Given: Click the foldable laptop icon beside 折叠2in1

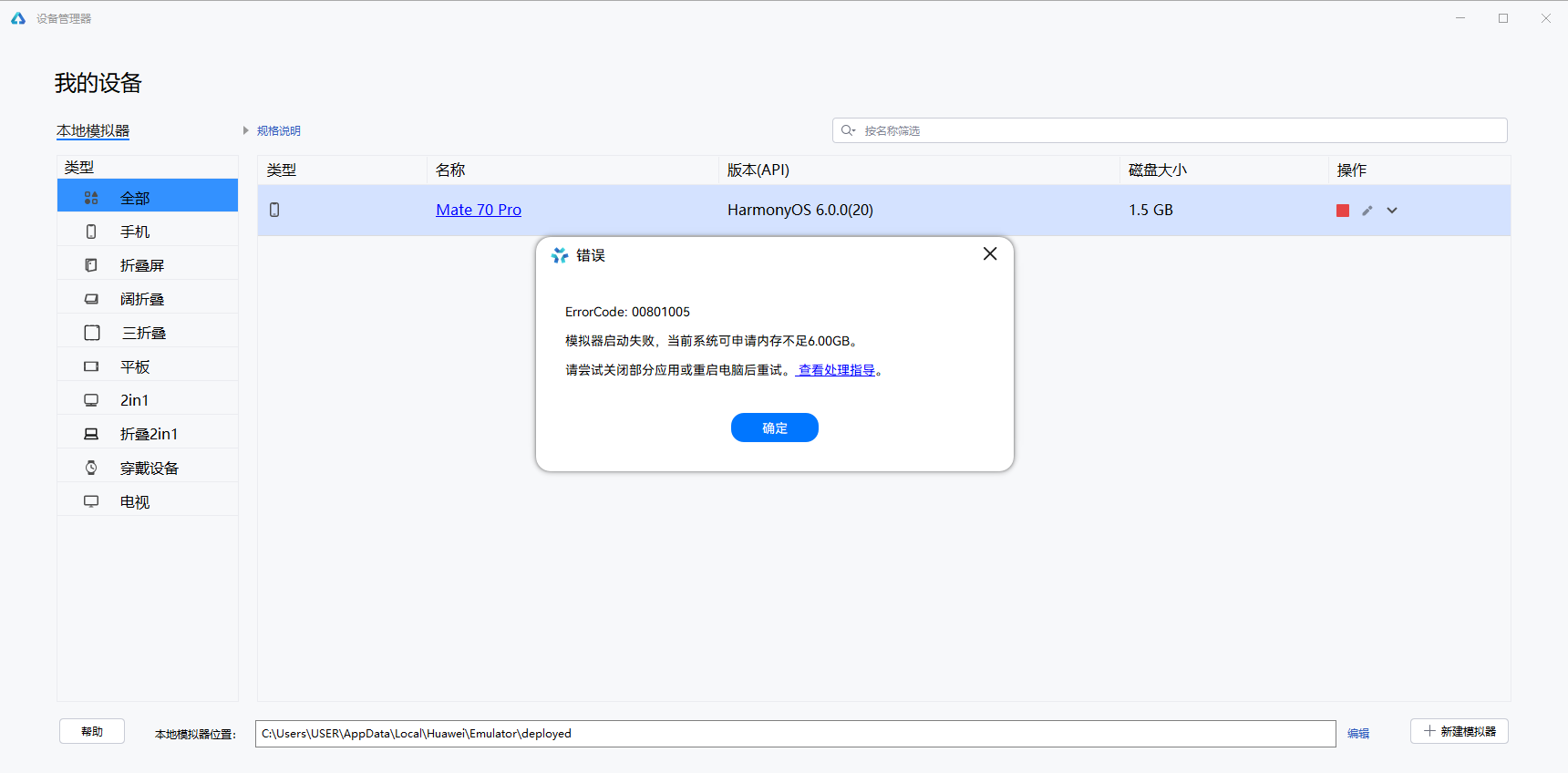Looking at the screenshot, I should point(91,434).
